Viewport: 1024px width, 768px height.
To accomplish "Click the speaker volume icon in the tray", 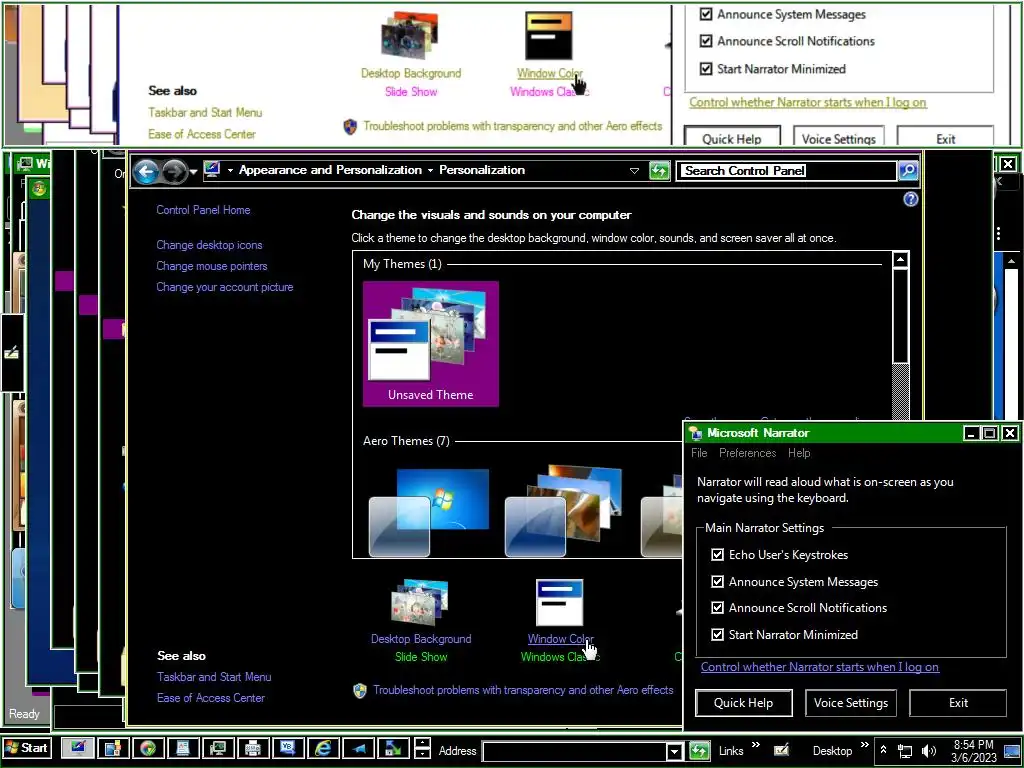I will [x=928, y=751].
